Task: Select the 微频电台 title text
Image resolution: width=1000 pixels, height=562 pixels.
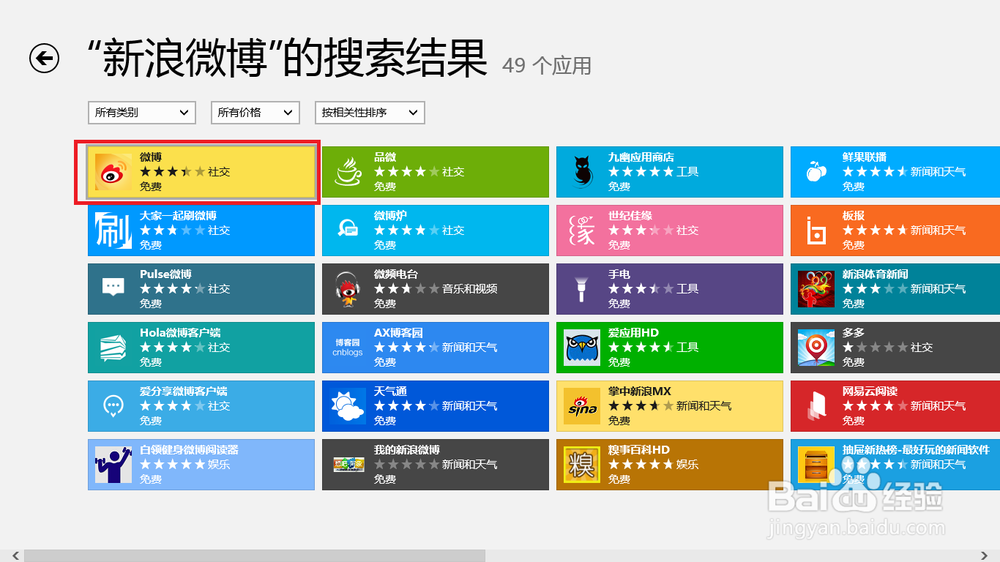Action: (x=396, y=274)
